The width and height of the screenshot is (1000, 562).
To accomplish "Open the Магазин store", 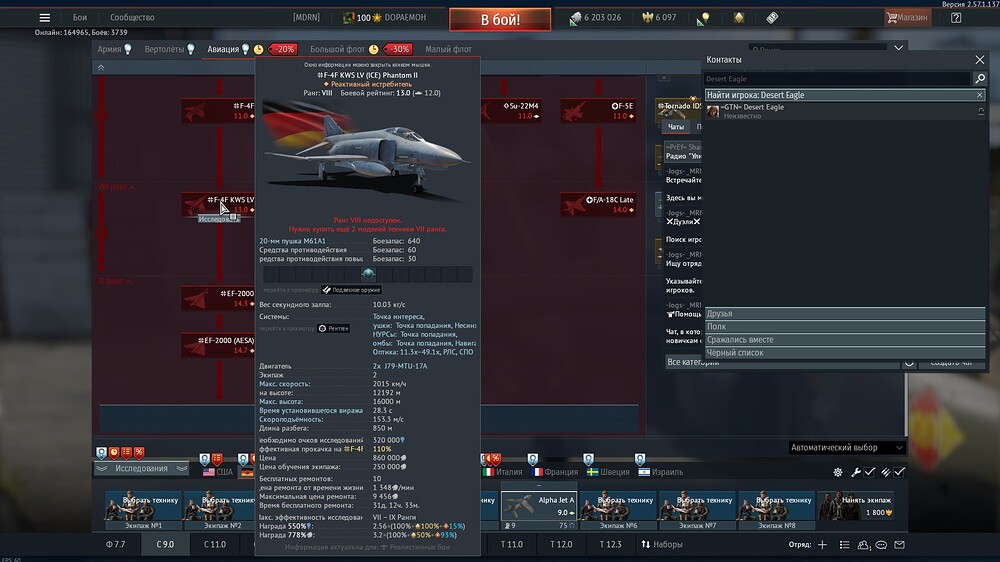I will pos(907,17).
